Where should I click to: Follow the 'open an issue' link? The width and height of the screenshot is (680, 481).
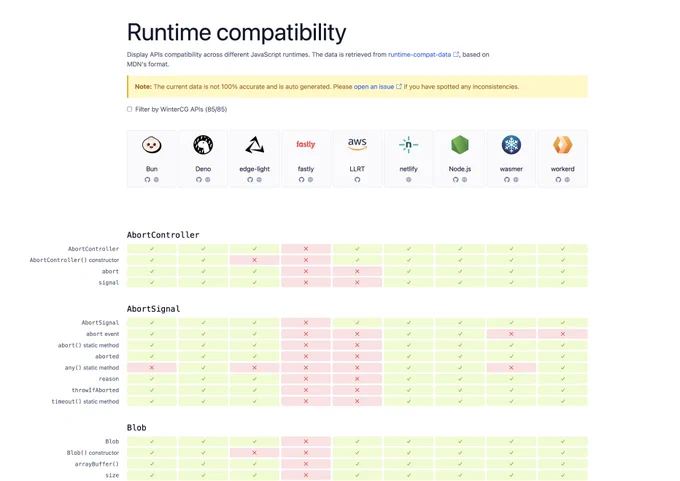tap(377, 87)
